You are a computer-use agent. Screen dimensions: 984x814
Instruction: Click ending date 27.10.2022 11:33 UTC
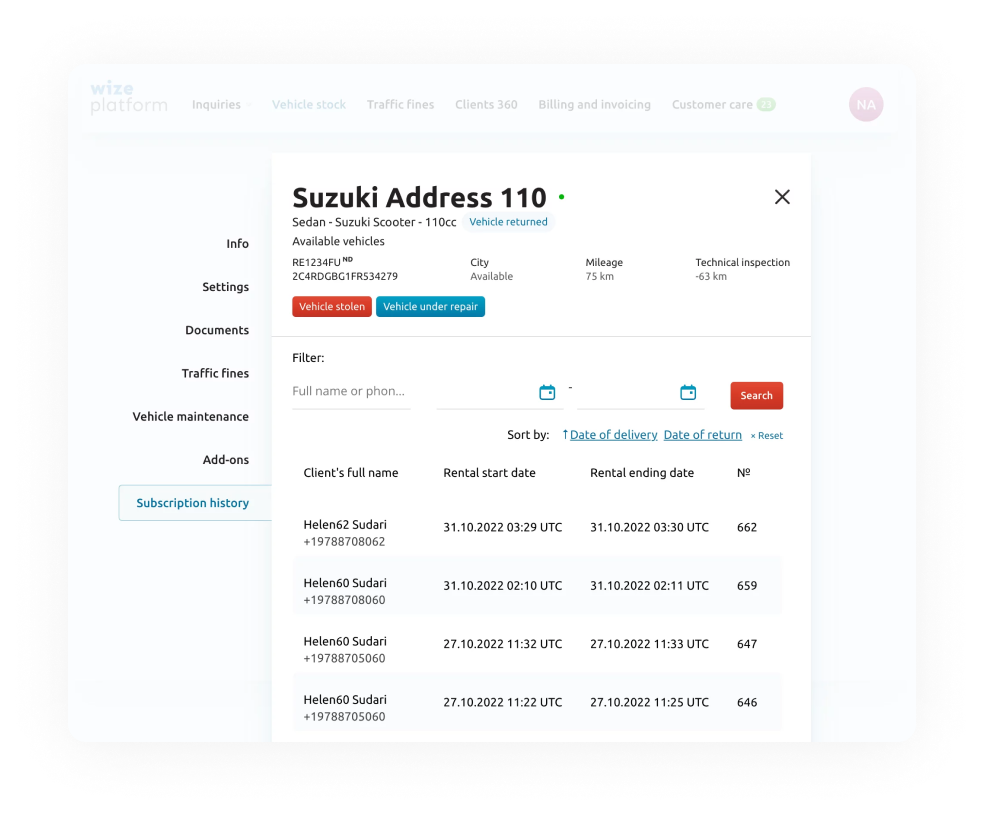pyautogui.click(x=650, y=644)
